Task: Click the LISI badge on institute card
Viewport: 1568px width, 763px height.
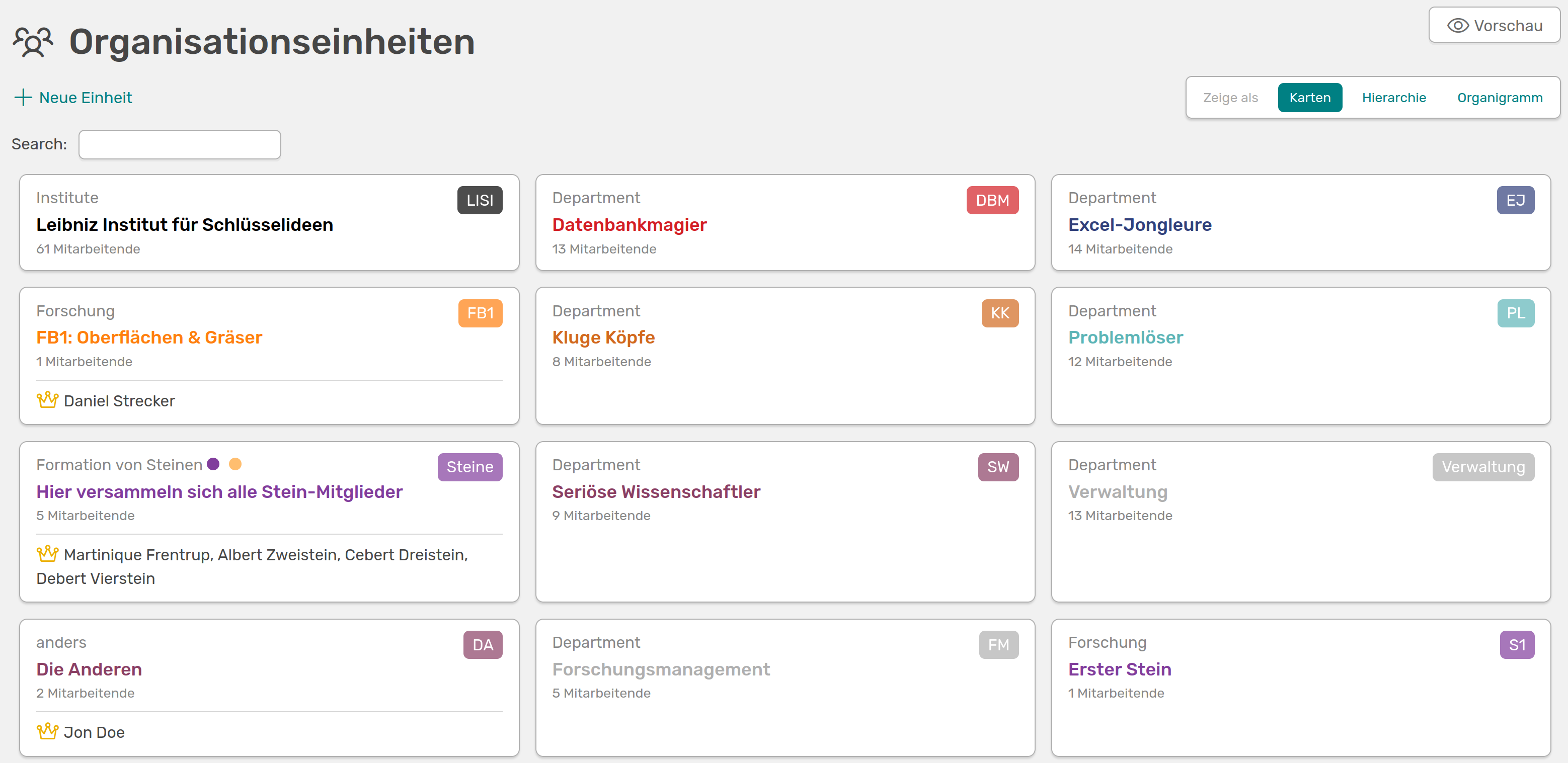Action: tap(480, 200)
